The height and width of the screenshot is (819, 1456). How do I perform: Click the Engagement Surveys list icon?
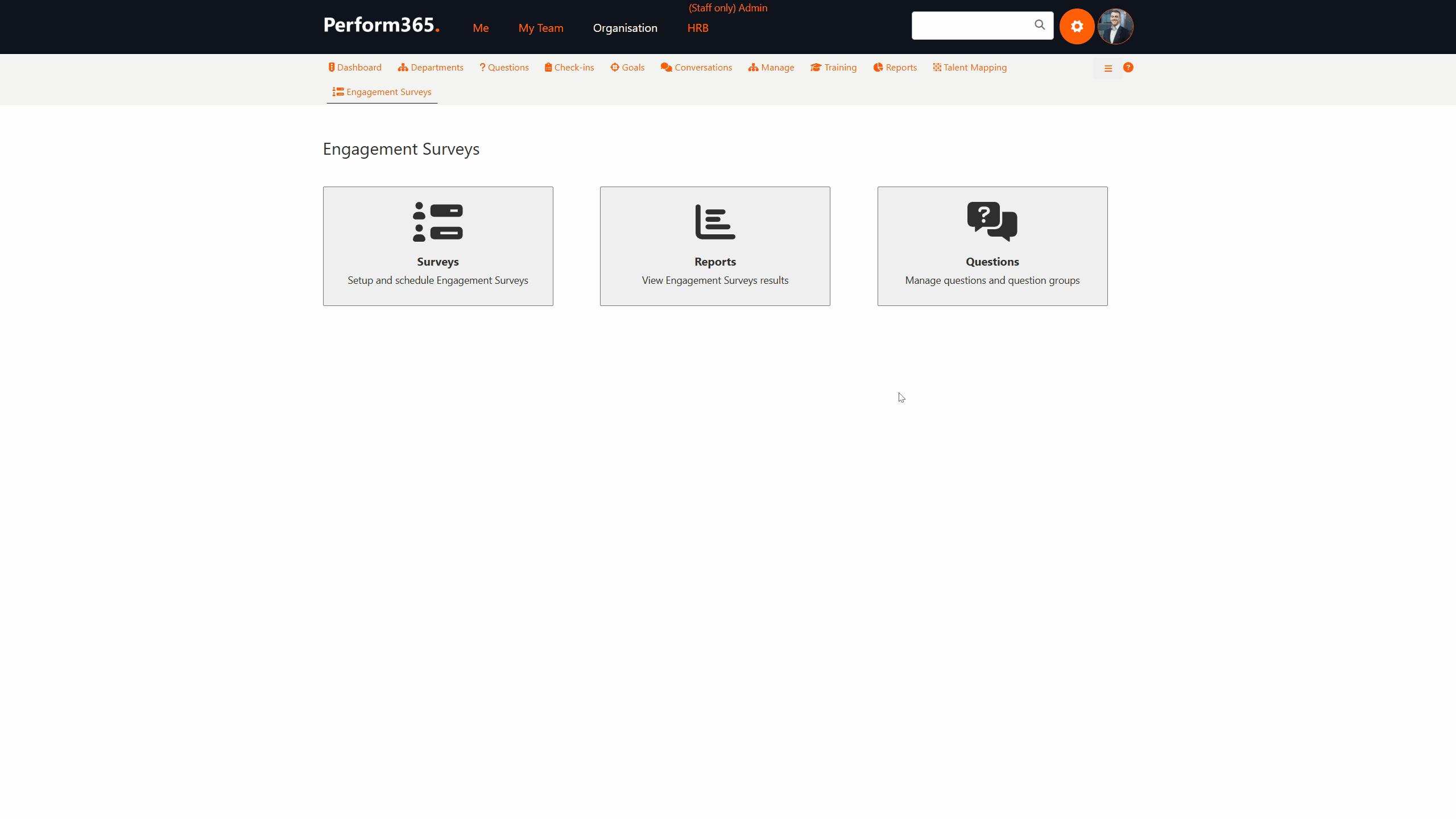[x=338, y=92]
